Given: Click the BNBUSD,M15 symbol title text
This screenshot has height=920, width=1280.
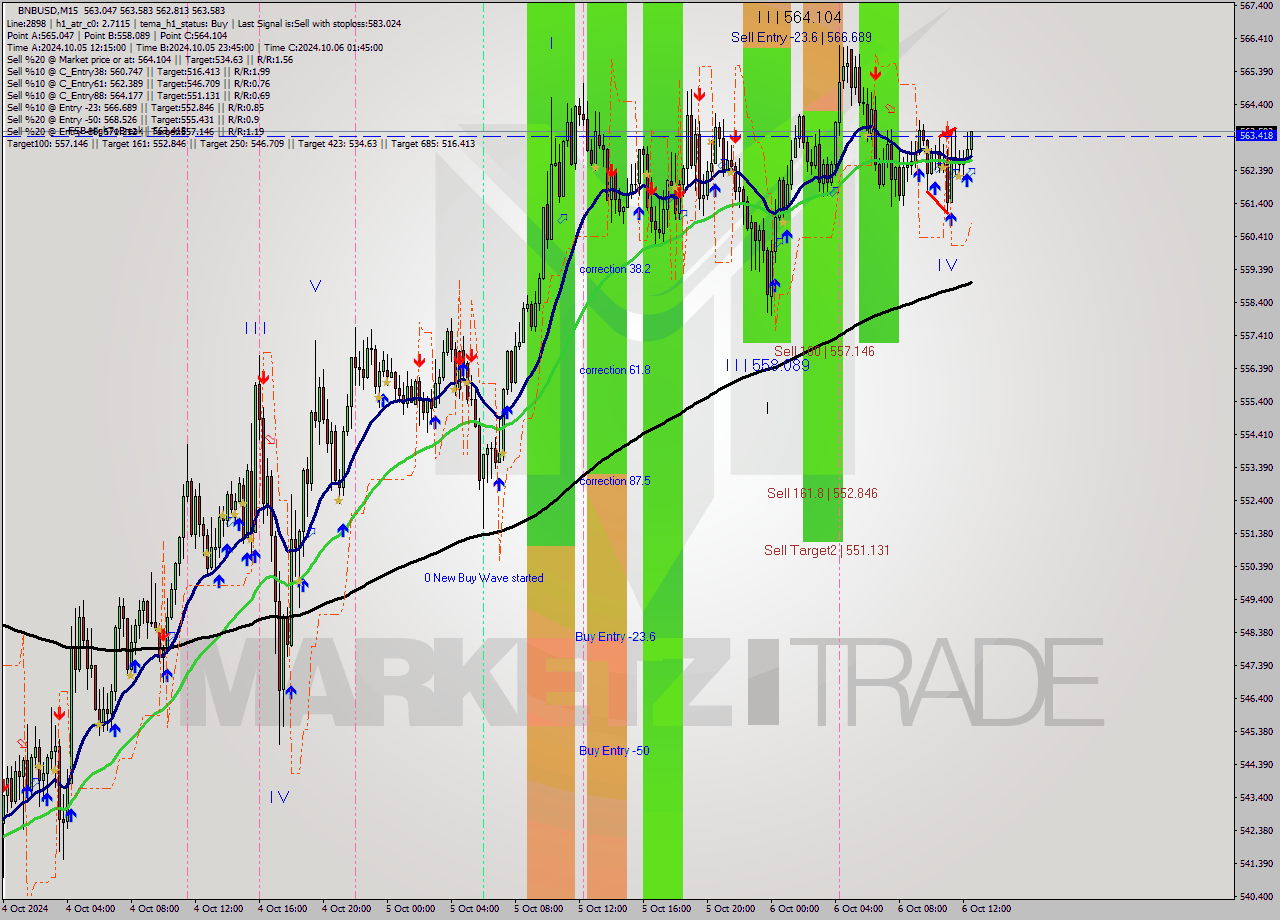Looking at the screenshot, I should click(49, 10).
